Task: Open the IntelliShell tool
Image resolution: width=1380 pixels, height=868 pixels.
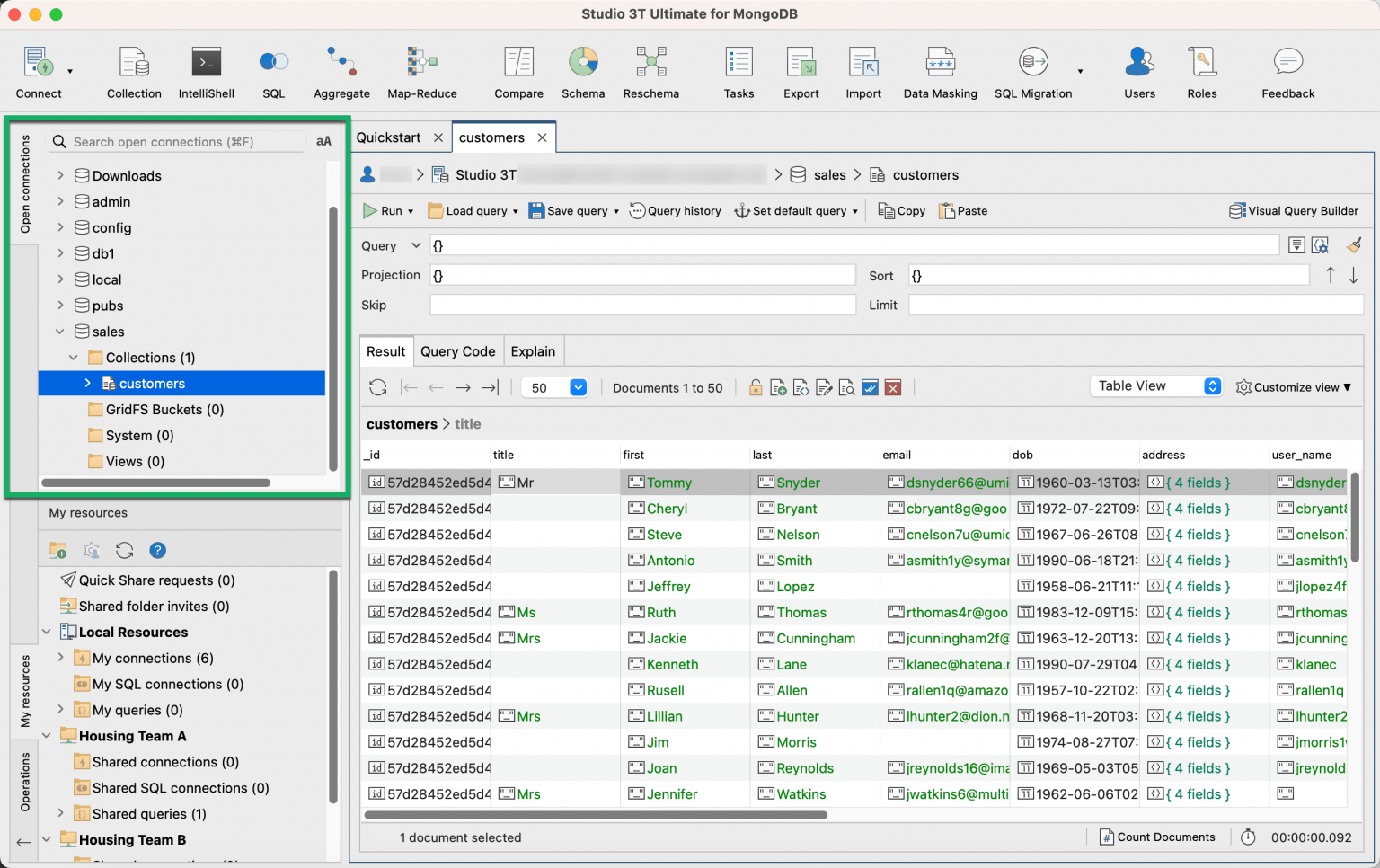Action: click(206, 72)
